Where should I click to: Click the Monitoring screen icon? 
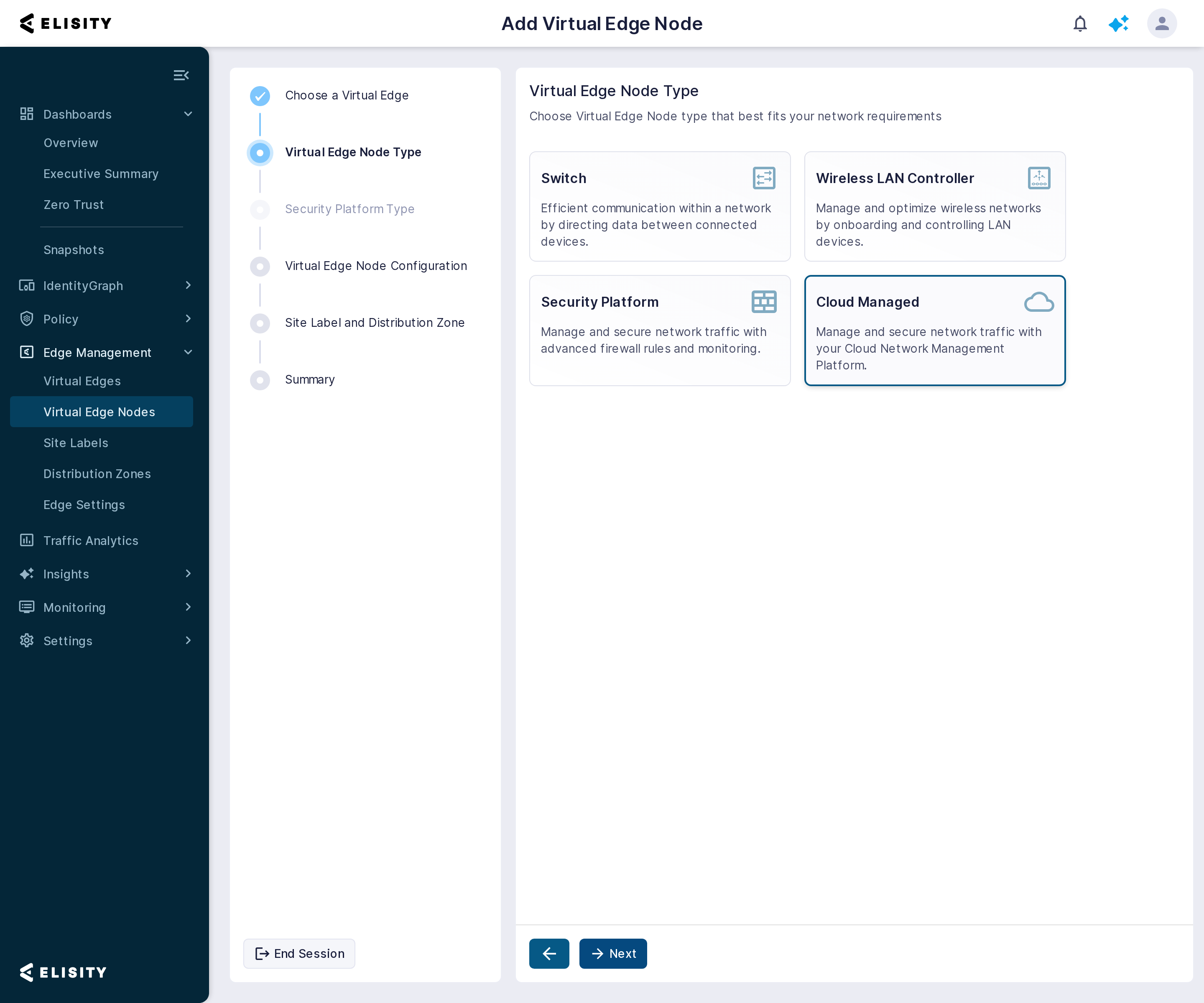pyautogui.click(x=26, y=607)
